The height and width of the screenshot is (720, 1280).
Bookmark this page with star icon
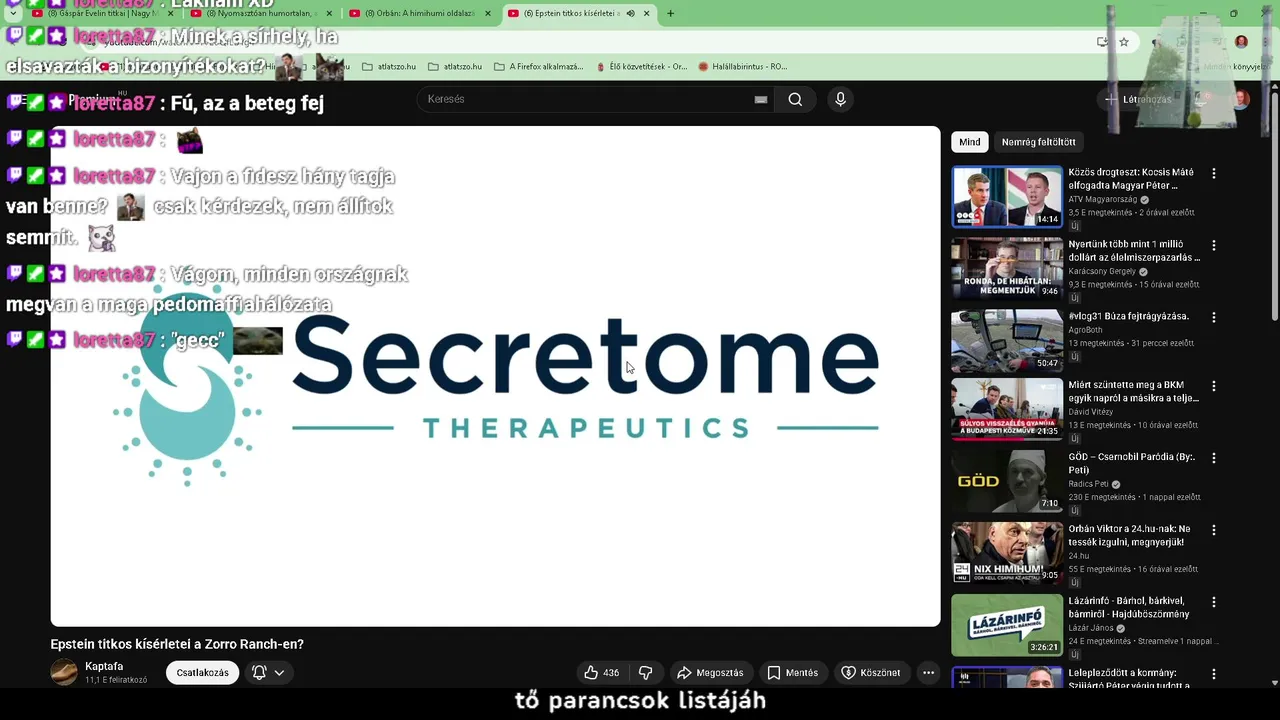pos(1124,42)
